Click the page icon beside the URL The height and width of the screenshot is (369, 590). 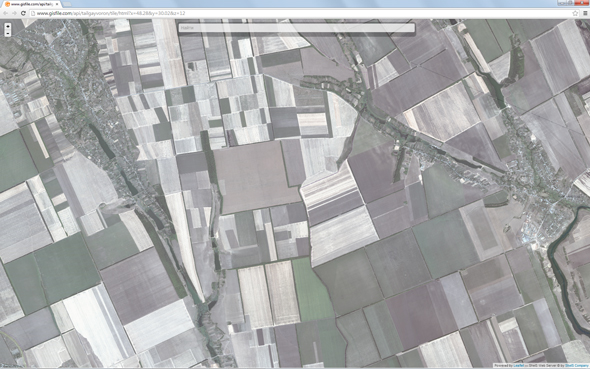pos(33,13)
